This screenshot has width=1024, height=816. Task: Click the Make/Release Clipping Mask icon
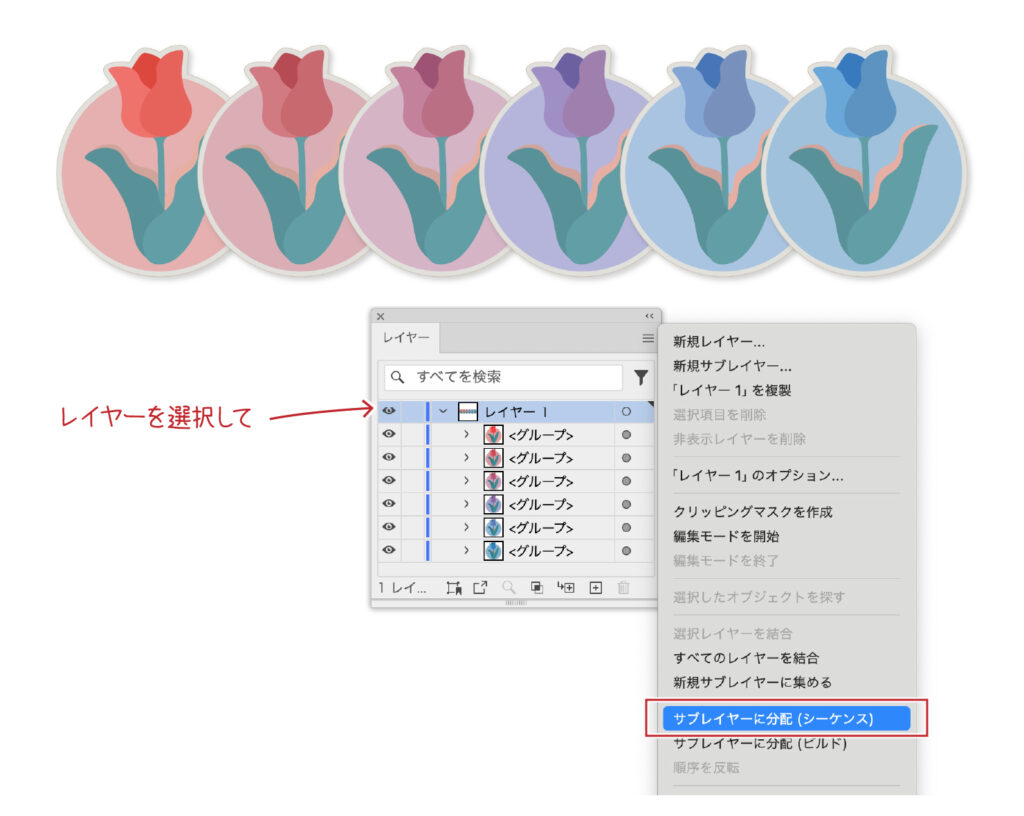point(537,588)
